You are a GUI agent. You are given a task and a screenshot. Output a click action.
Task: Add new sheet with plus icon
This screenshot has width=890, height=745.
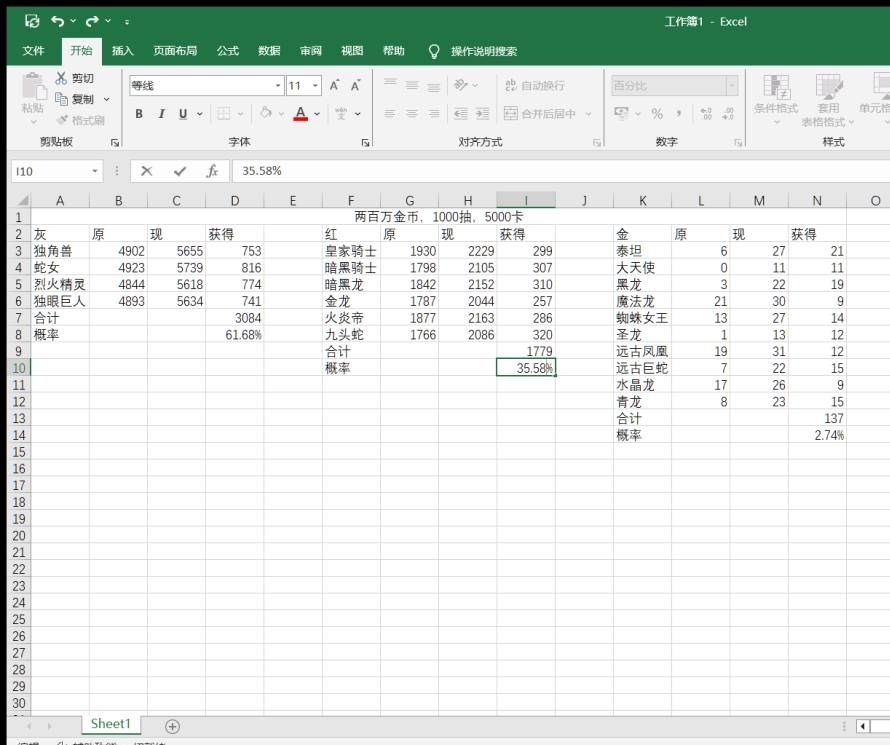tap(173, 726)
